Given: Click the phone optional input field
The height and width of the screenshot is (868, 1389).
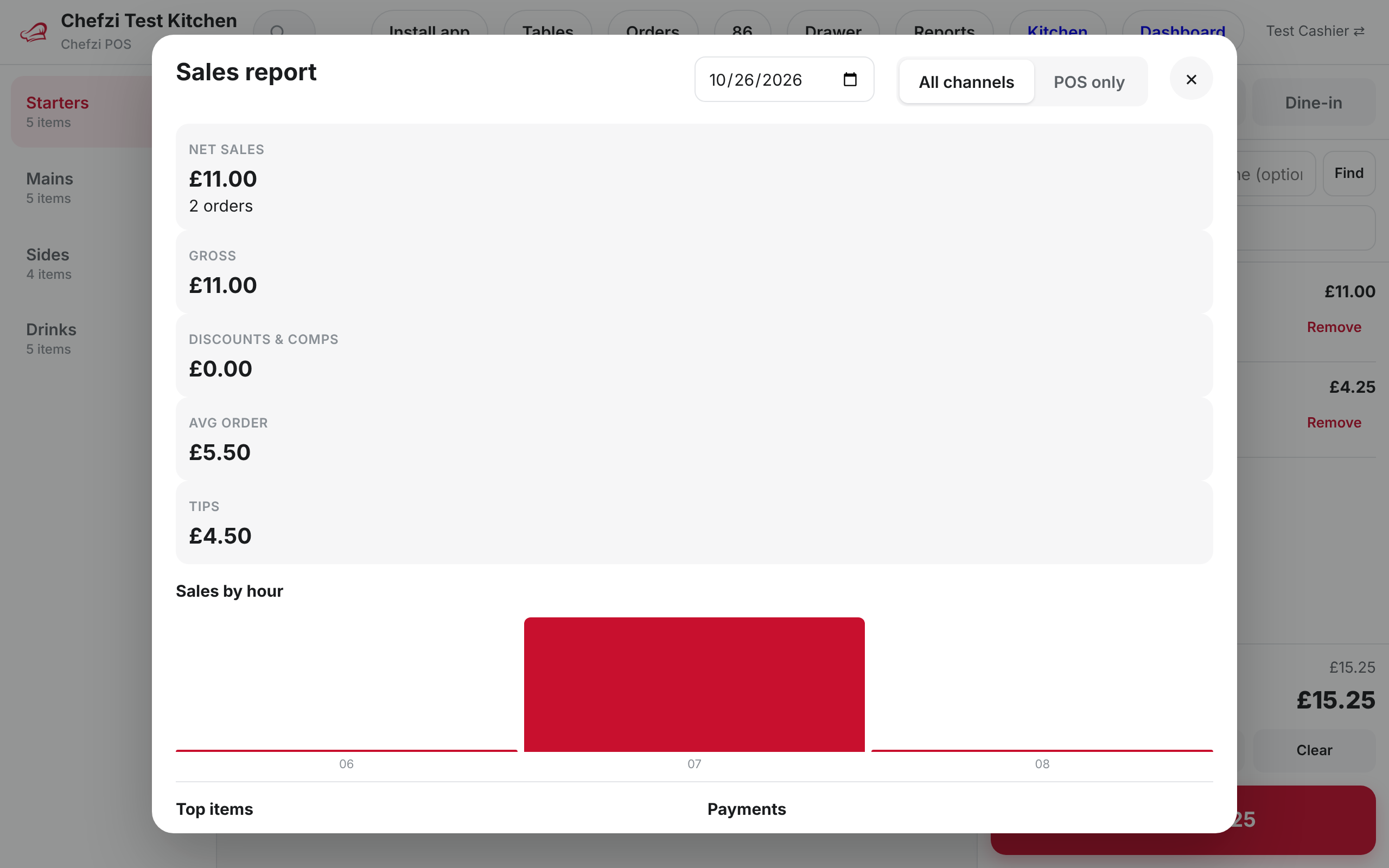Looking at the screenshot, I should tap(1276, 174).
